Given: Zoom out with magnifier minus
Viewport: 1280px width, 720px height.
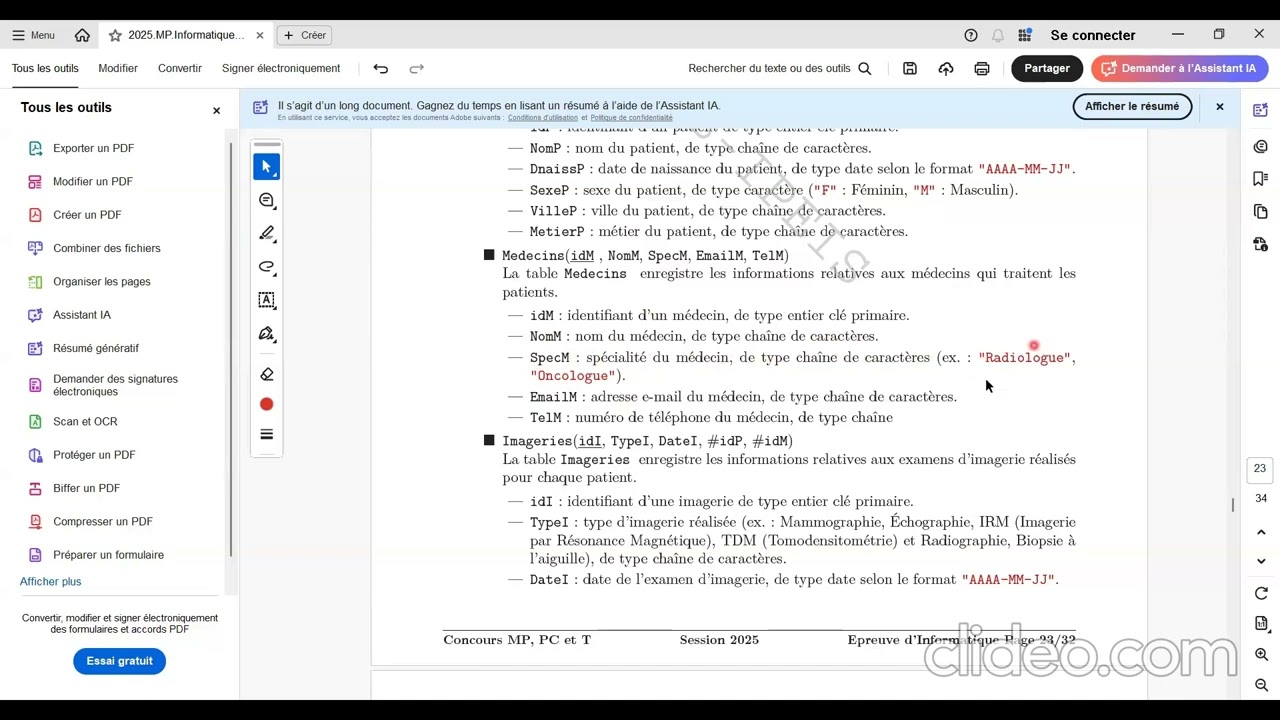Looking at the screenshot, I should point(1261,685).
